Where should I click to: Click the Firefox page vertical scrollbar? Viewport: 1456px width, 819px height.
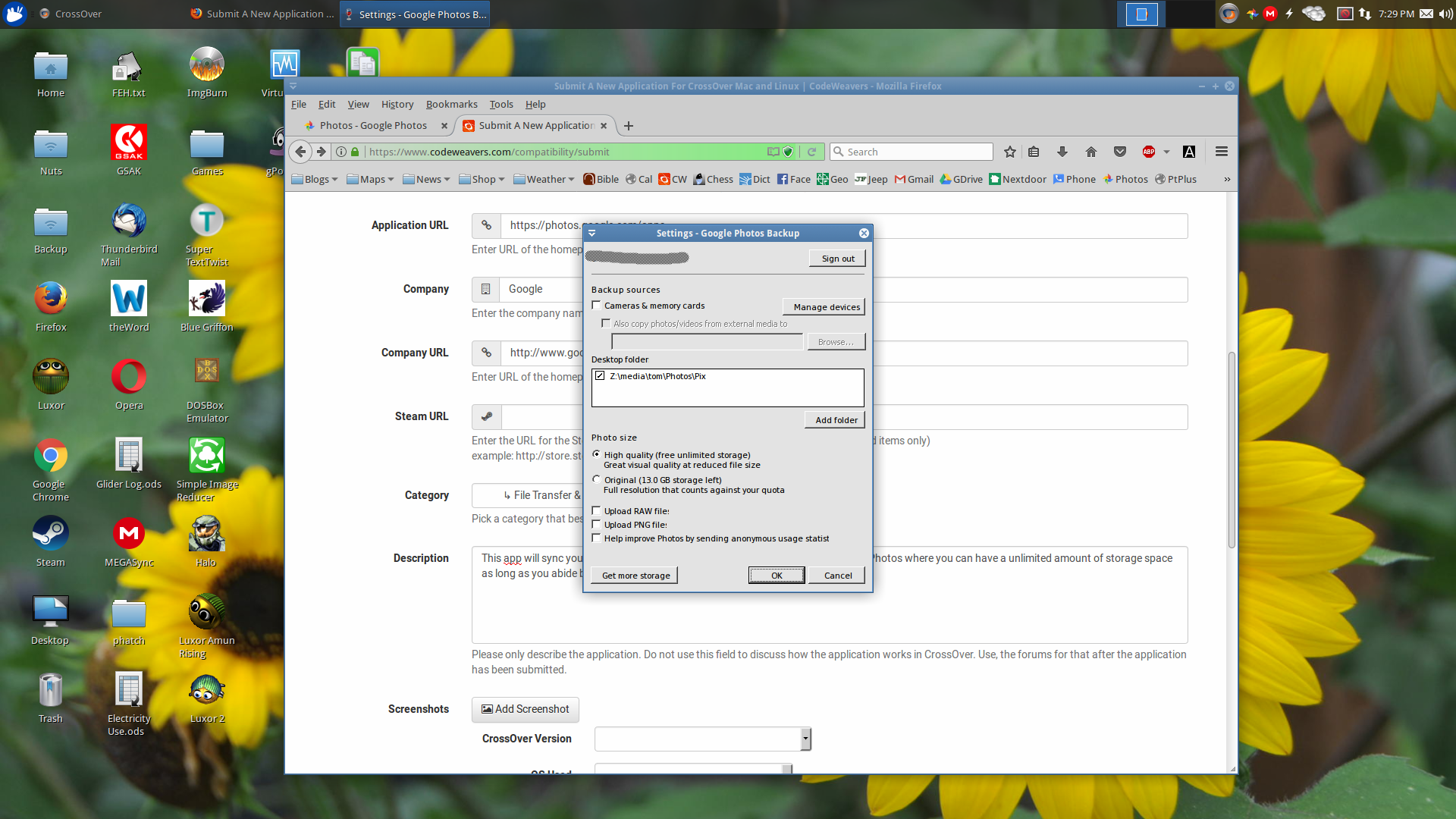pos(1232,450)
